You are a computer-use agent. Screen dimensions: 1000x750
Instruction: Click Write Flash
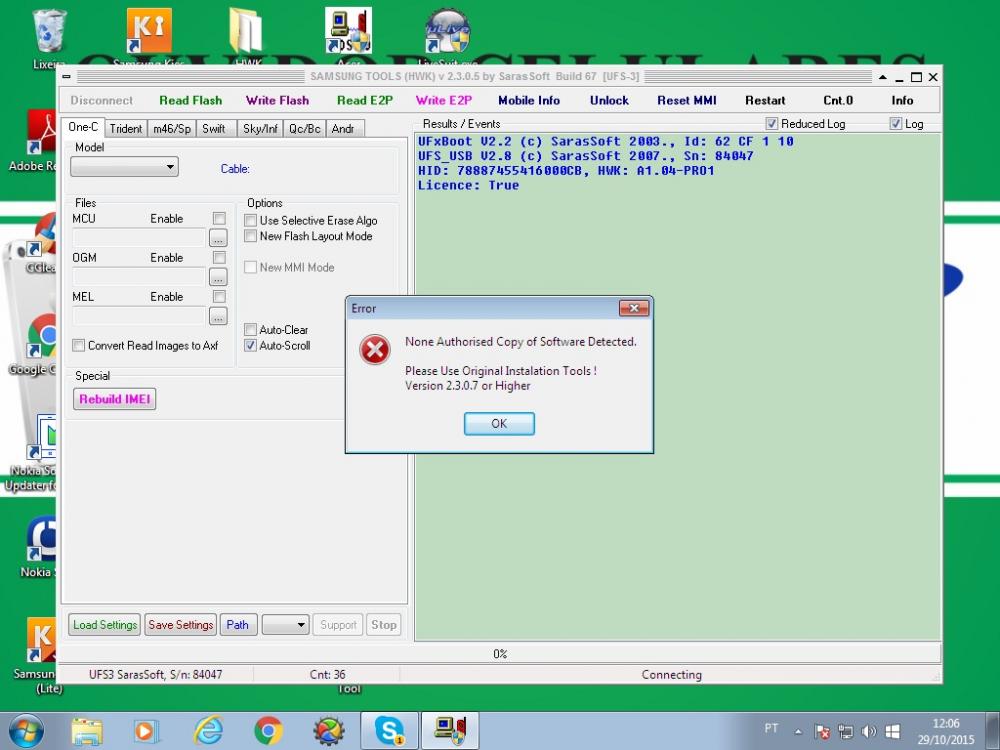coord(277,100)
